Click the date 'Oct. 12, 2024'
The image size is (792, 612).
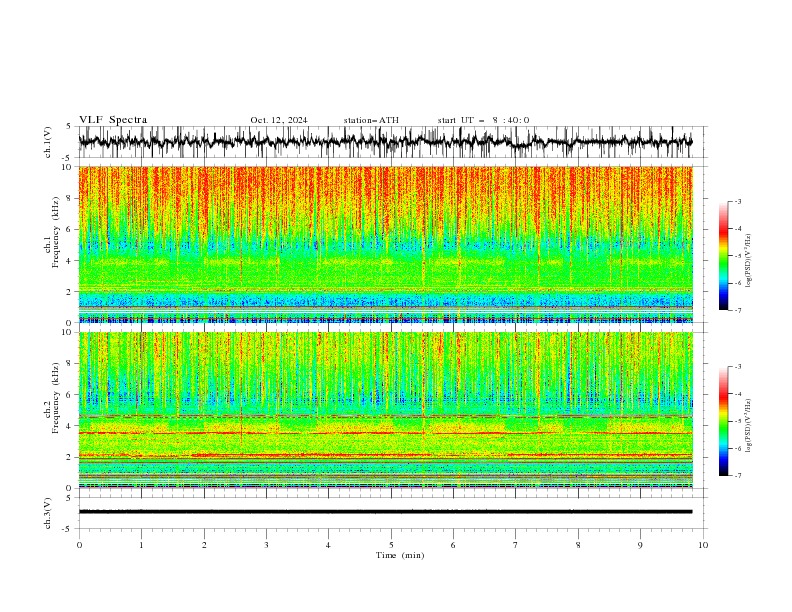click(279, 120)
